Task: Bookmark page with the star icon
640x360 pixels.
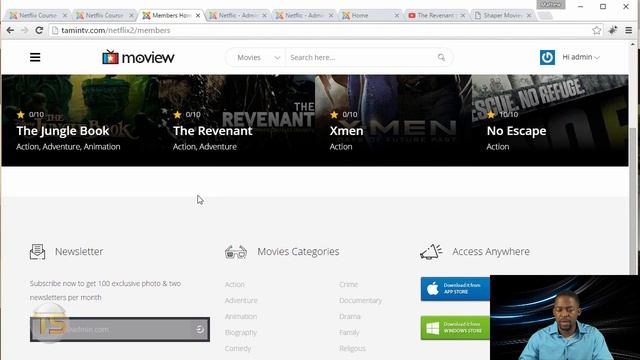Action: pos(597,30)
